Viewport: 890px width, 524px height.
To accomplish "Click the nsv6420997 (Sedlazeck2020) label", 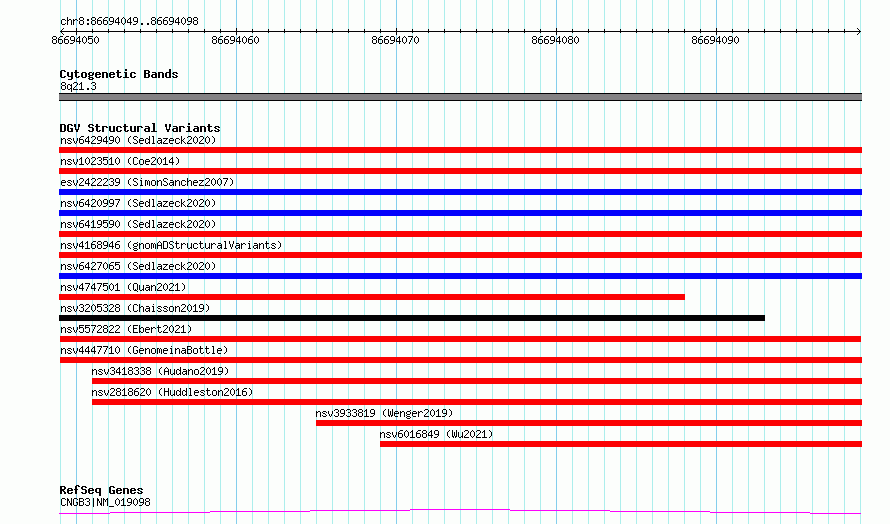I will [138, 203].
